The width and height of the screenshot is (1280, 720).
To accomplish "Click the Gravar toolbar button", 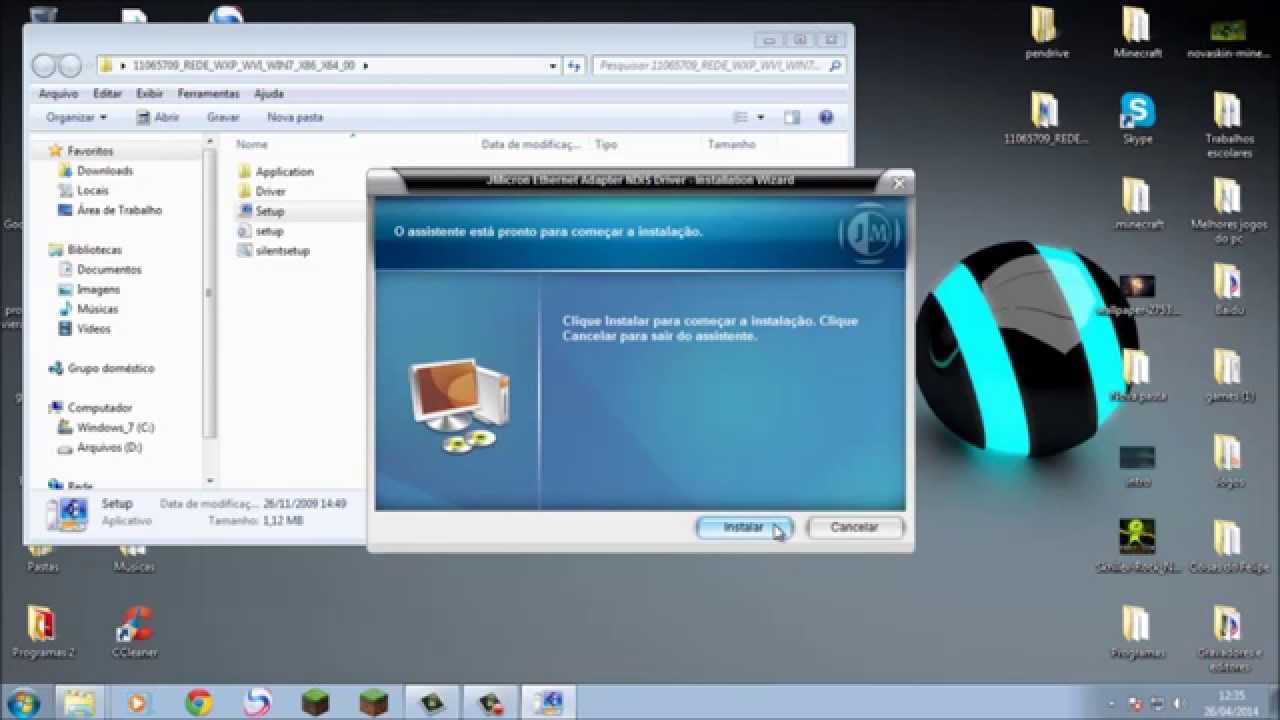I will pyautogui.click(x=223, y=117).
